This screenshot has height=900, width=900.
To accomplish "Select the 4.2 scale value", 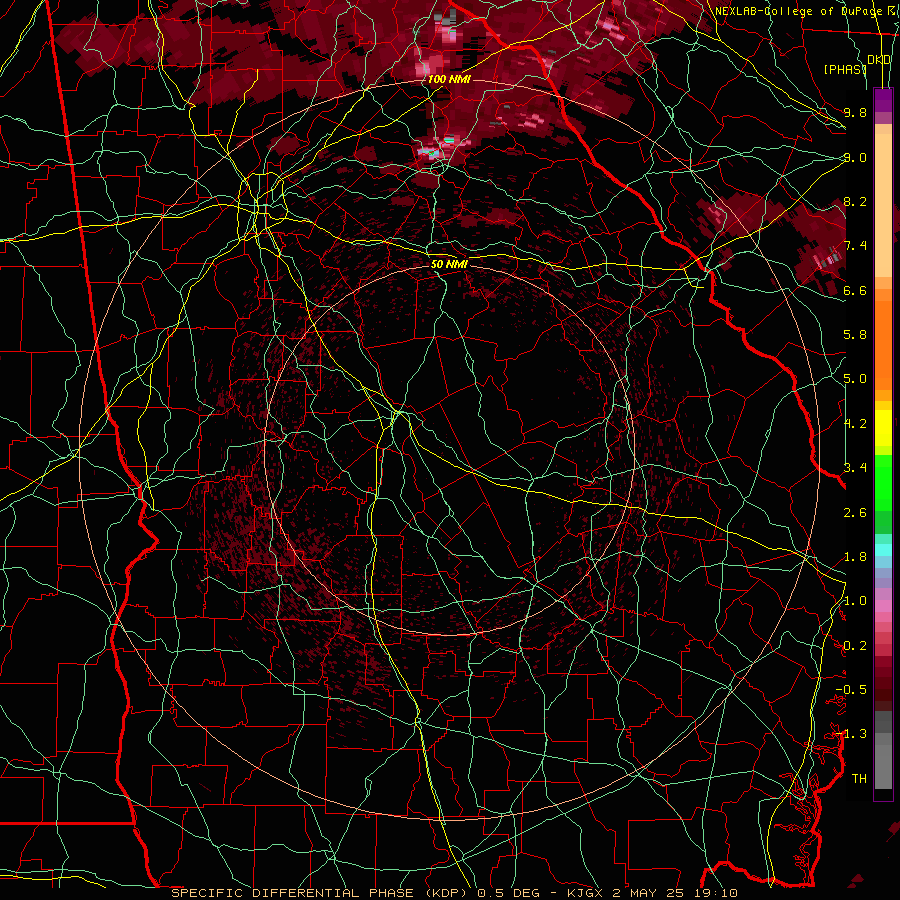I will point(855,424).
